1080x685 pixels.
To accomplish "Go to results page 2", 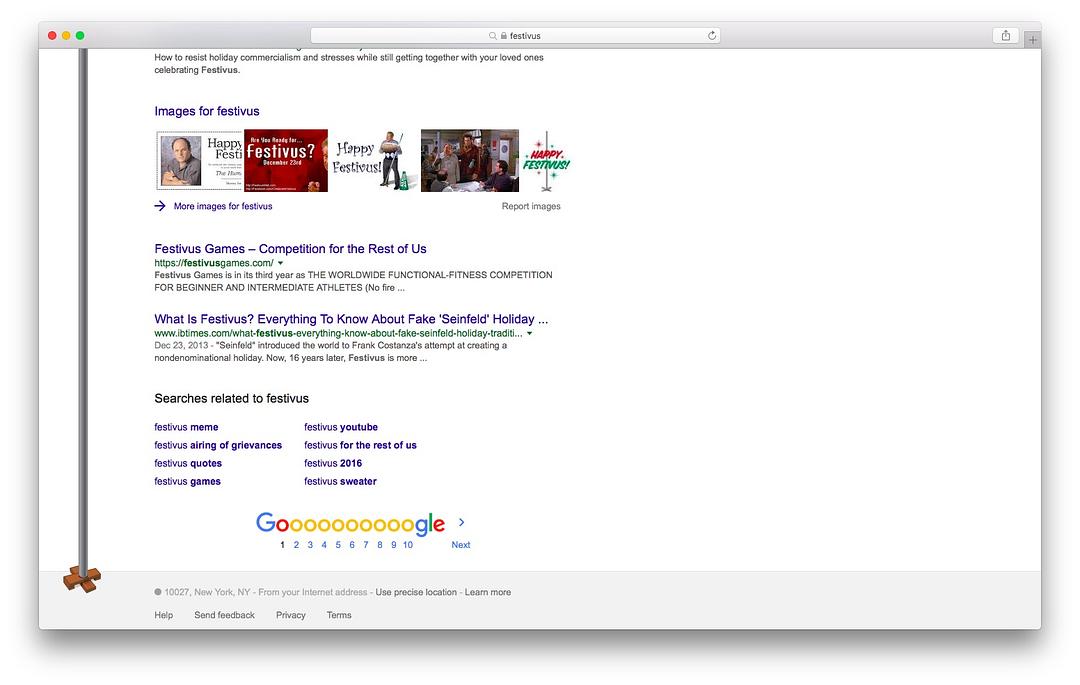I will [x=296, y=545].
